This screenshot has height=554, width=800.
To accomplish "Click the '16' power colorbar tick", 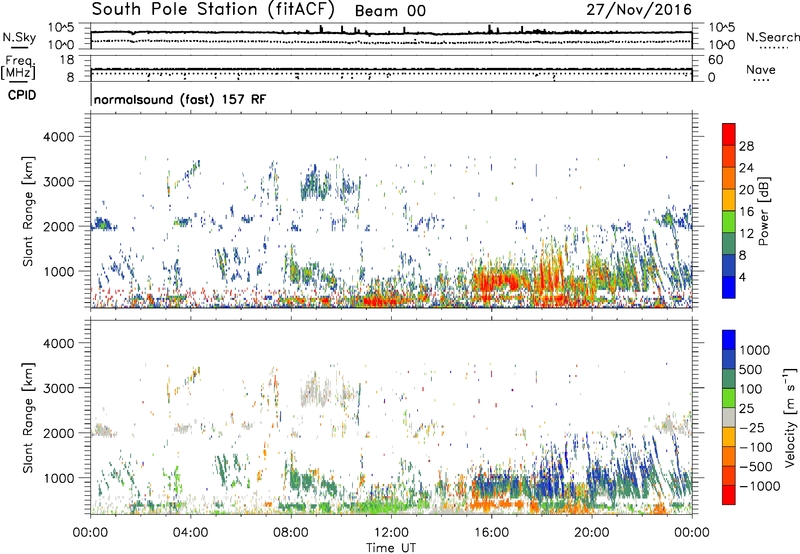I will pos(746,212).
